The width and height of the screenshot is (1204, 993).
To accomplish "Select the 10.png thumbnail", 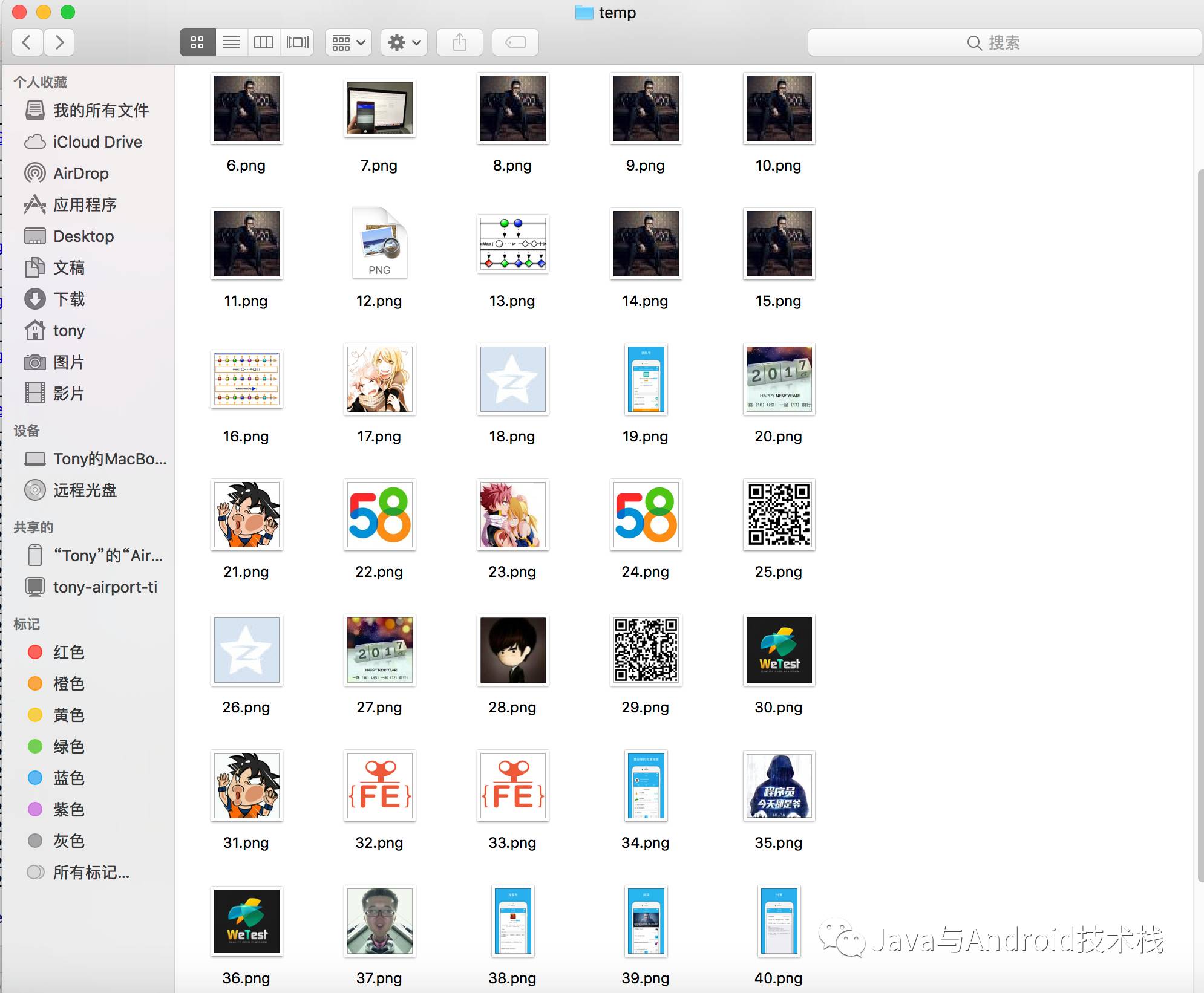I will pyautogui.click(x=779, y=108).
